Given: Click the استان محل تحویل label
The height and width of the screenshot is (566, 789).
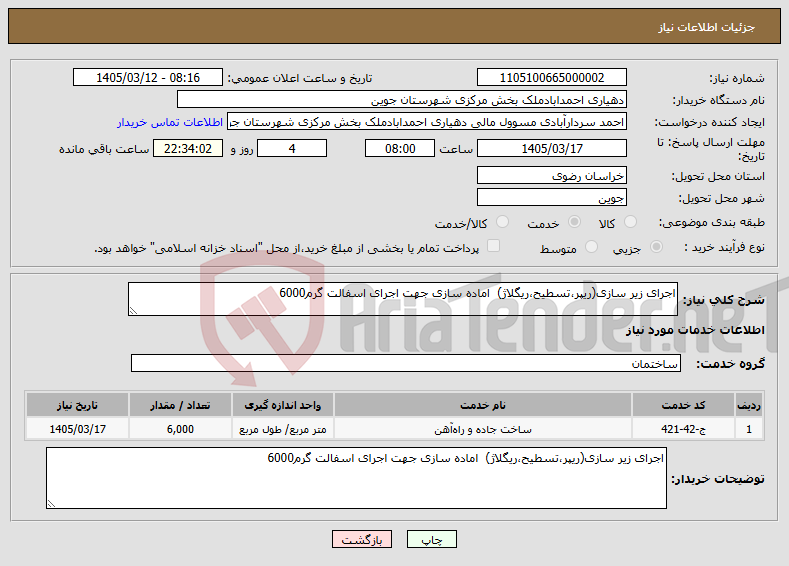Looking at the screenshot, I should pos(718,176).
